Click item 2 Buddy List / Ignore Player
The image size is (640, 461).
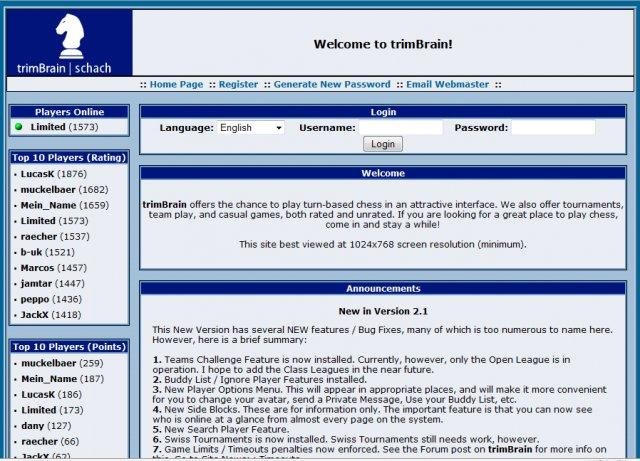pyautogui.click(x=260, y=380)
